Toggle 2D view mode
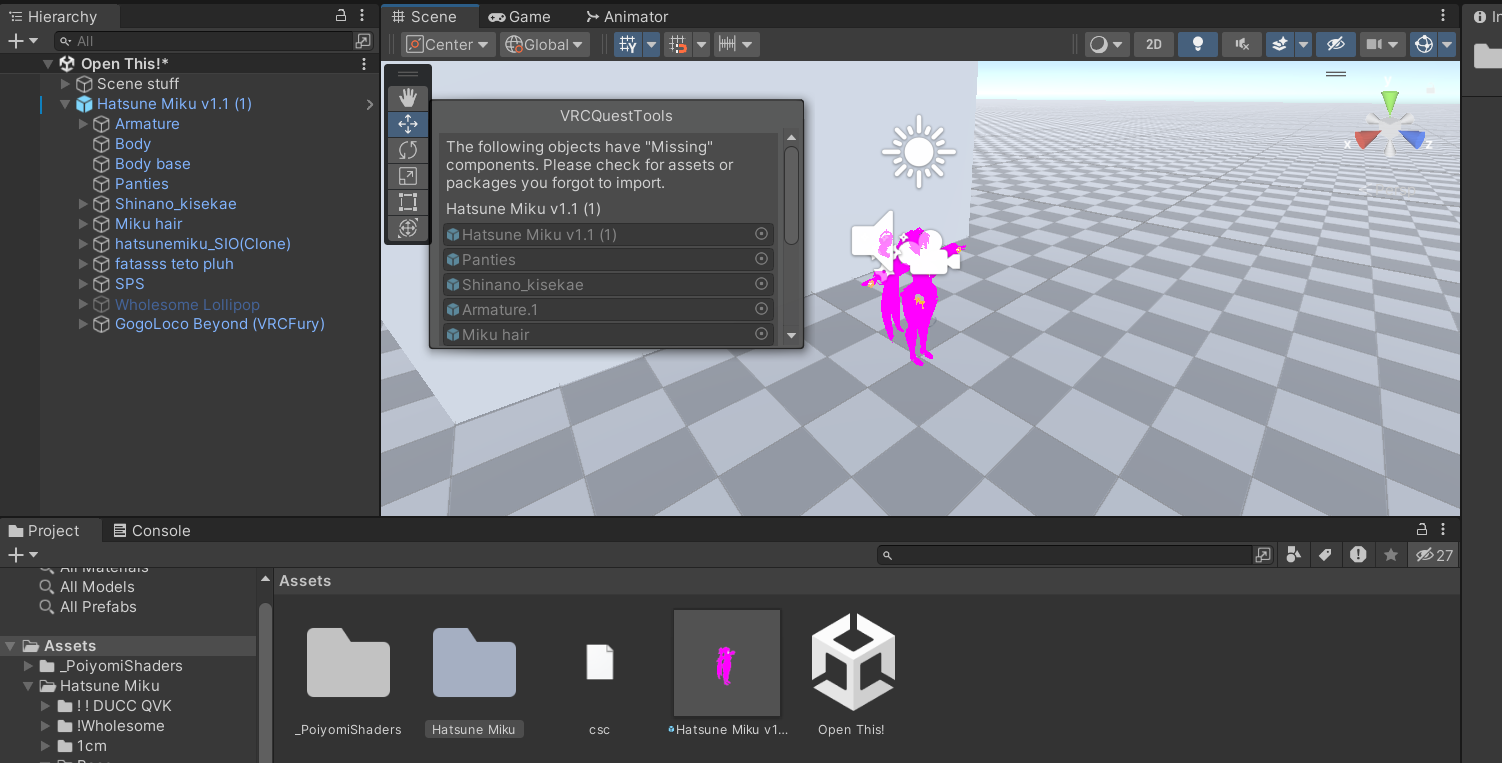 (1154, 44)
